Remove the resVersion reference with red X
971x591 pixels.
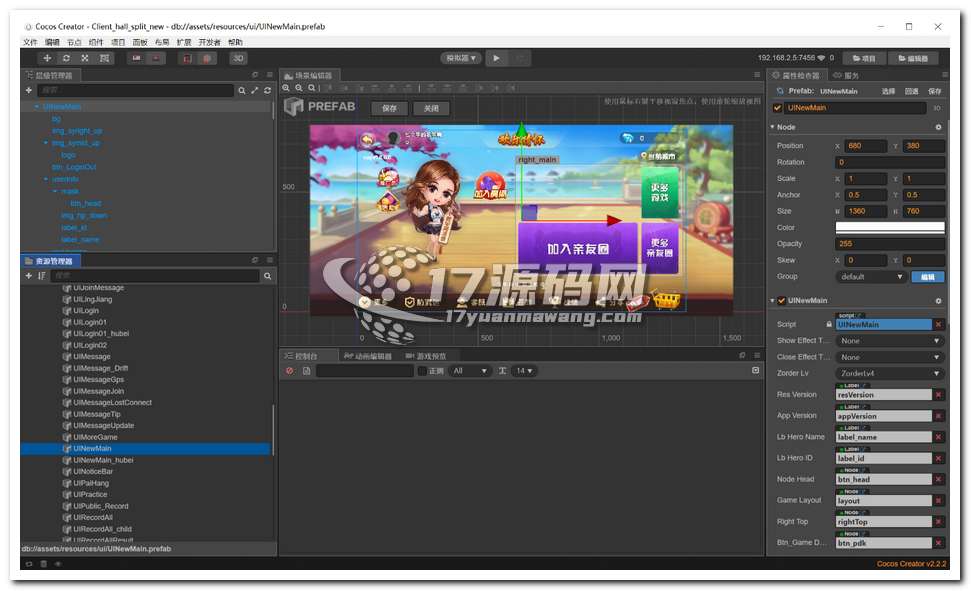939,395
